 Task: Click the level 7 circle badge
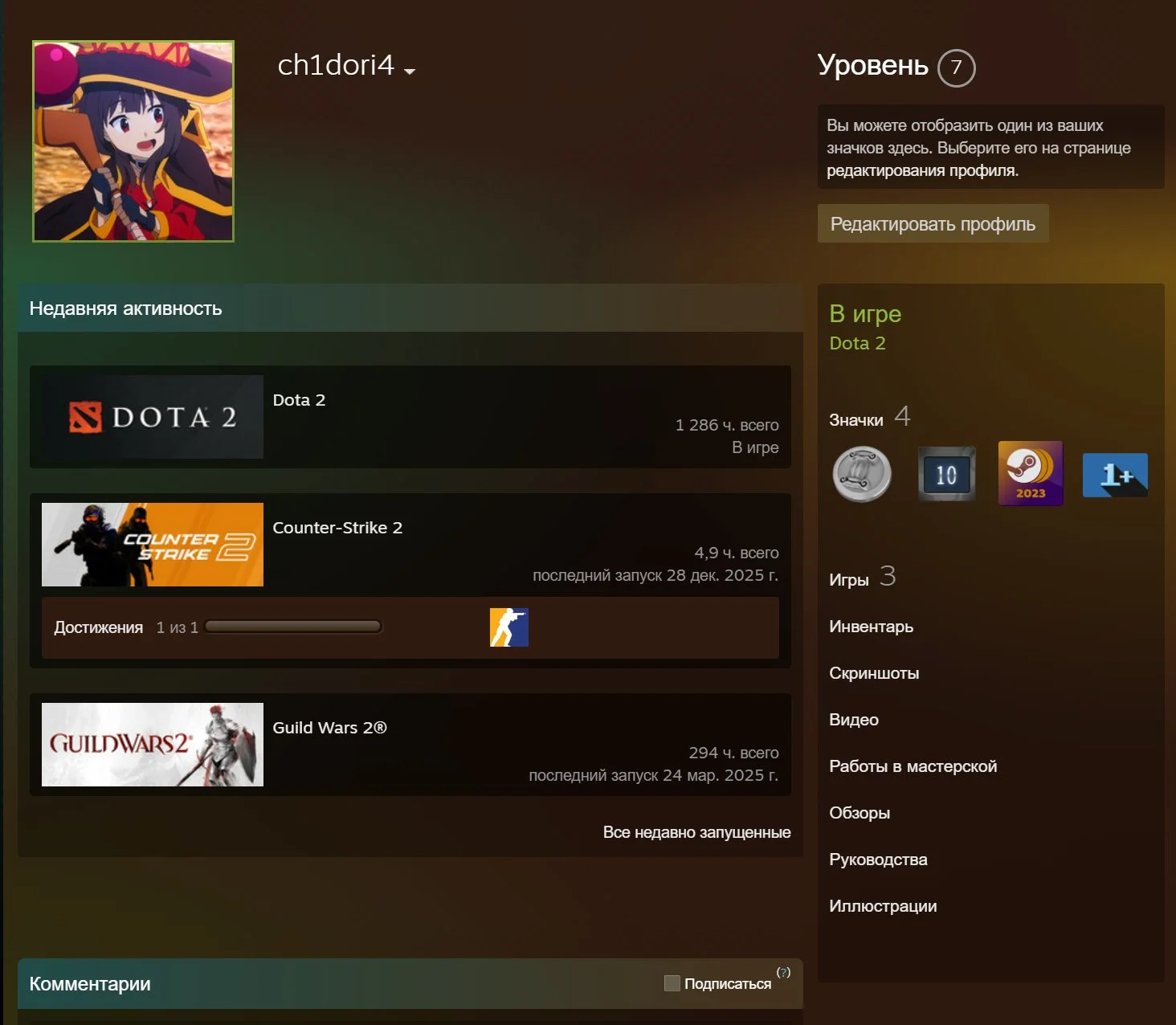(x=956, y=68)
